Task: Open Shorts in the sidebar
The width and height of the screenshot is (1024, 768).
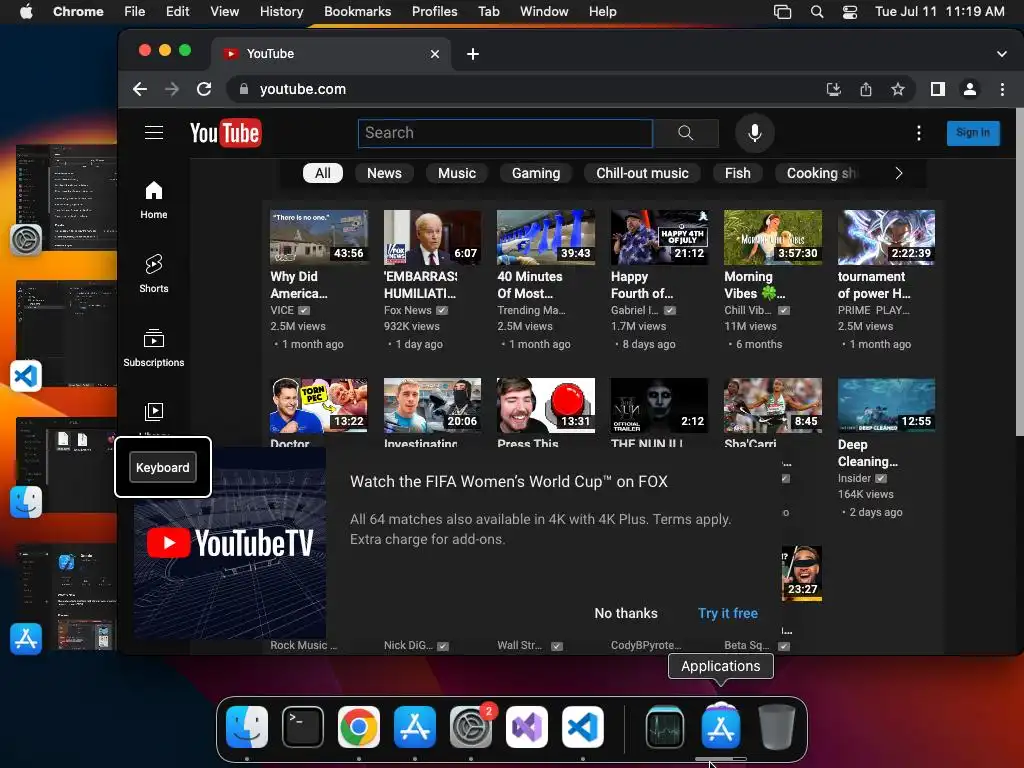Action: pos(153,274)
